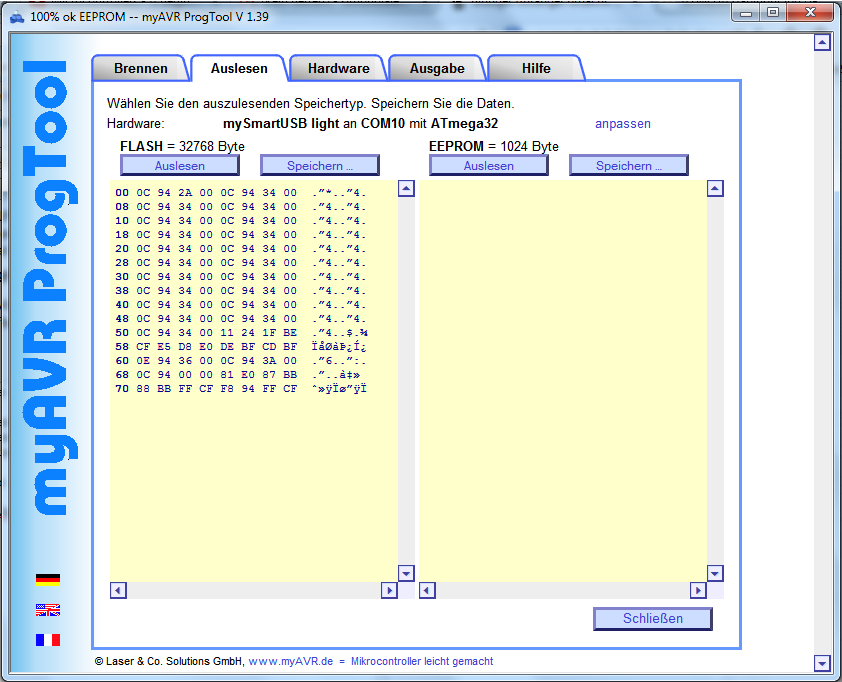Image resolution: width=842 pixels, height=682 pixels.
Task: Select the Auslesen tab
Action: click(x=239, y=68)
